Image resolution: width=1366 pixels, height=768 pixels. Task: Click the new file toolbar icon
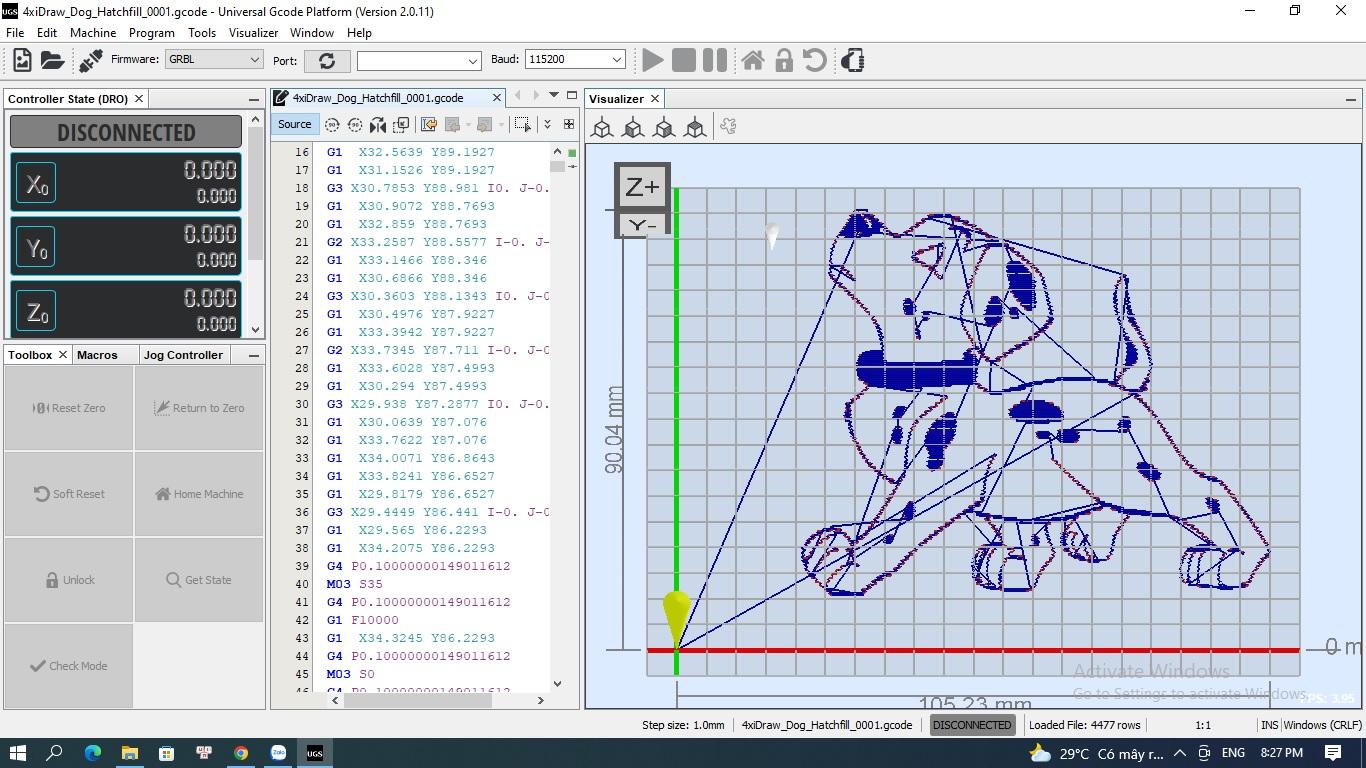[x=22, y=61]
